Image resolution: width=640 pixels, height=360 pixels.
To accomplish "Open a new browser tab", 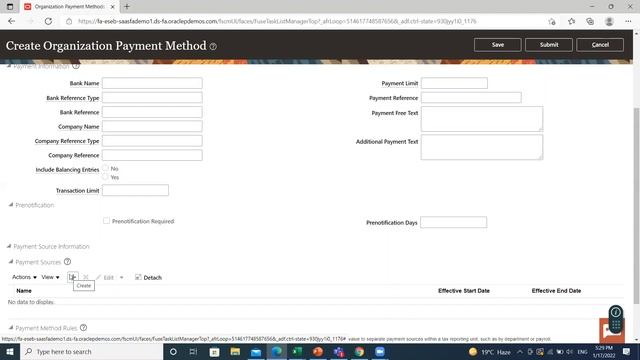I will tap(127, 7).
